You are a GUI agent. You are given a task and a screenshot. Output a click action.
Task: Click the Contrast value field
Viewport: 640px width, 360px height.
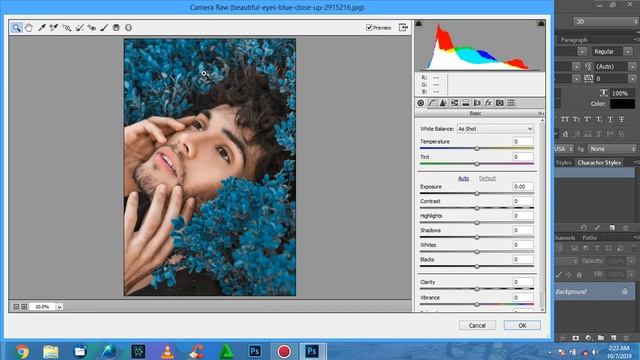(x=523, y=201)
